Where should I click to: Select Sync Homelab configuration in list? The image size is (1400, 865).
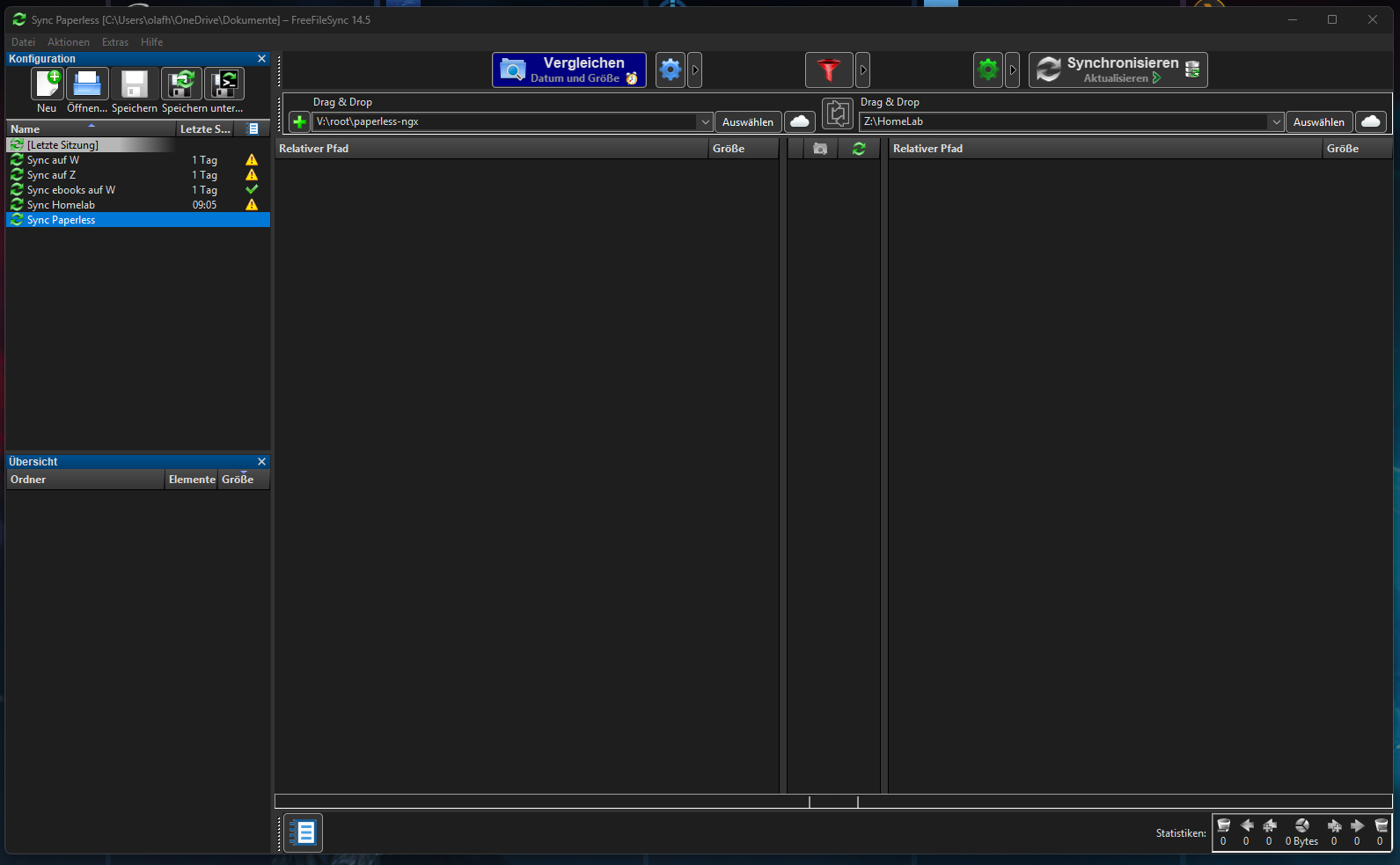[61, 205]
